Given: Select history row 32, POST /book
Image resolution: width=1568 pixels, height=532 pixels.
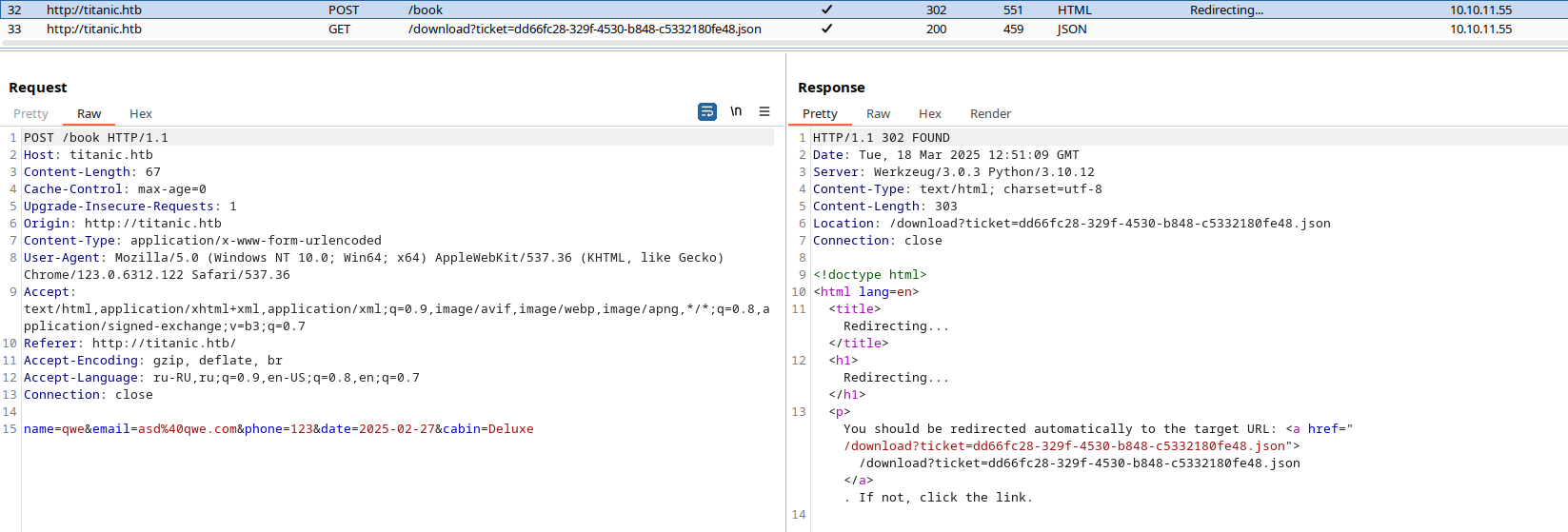Looking at the screenshot, I should [784, 10].
